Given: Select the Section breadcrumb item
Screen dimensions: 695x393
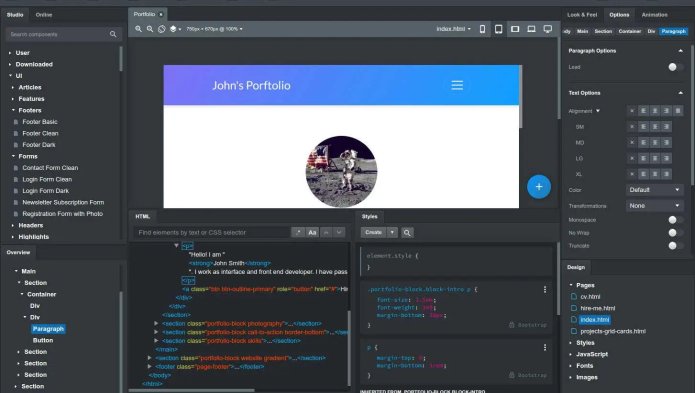Looking at the screenshot, I should pyautogui.click(x=603, y=31).
